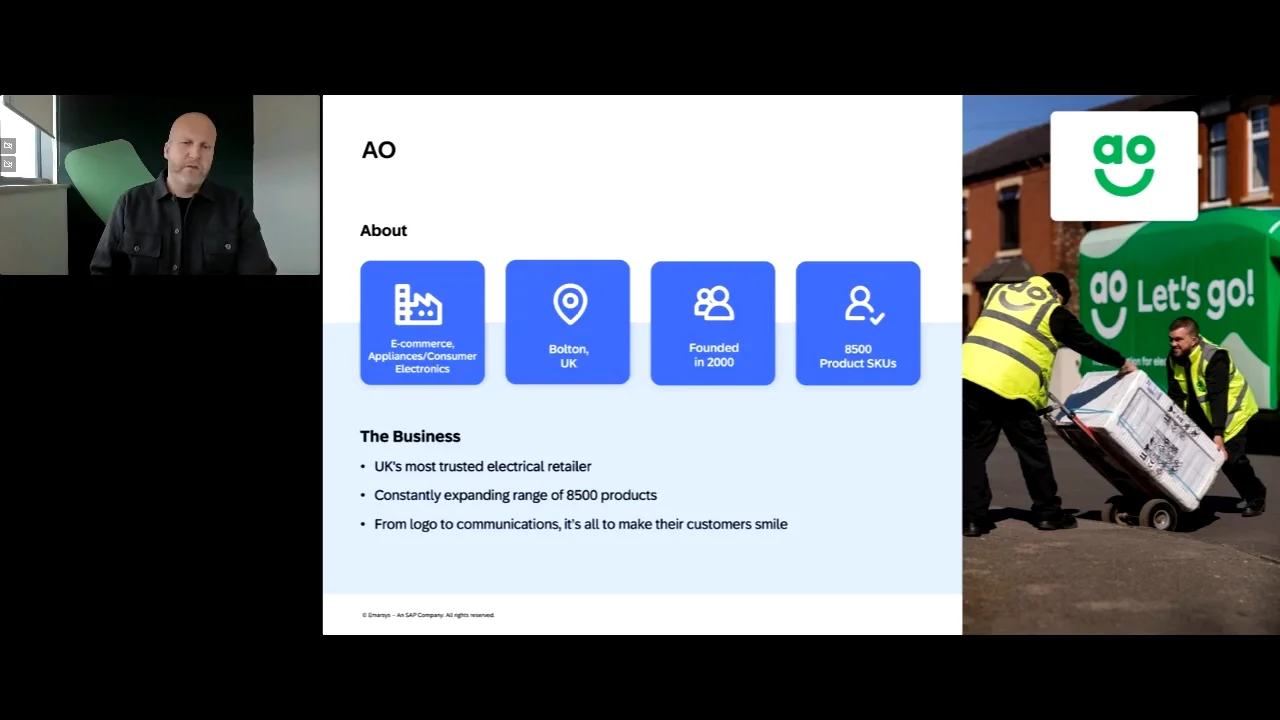The height and width of the screenshot is (720, 1280).
Task: Click the user checkmark icon above 8500 Product SKUs
Action: pos(863,305)
